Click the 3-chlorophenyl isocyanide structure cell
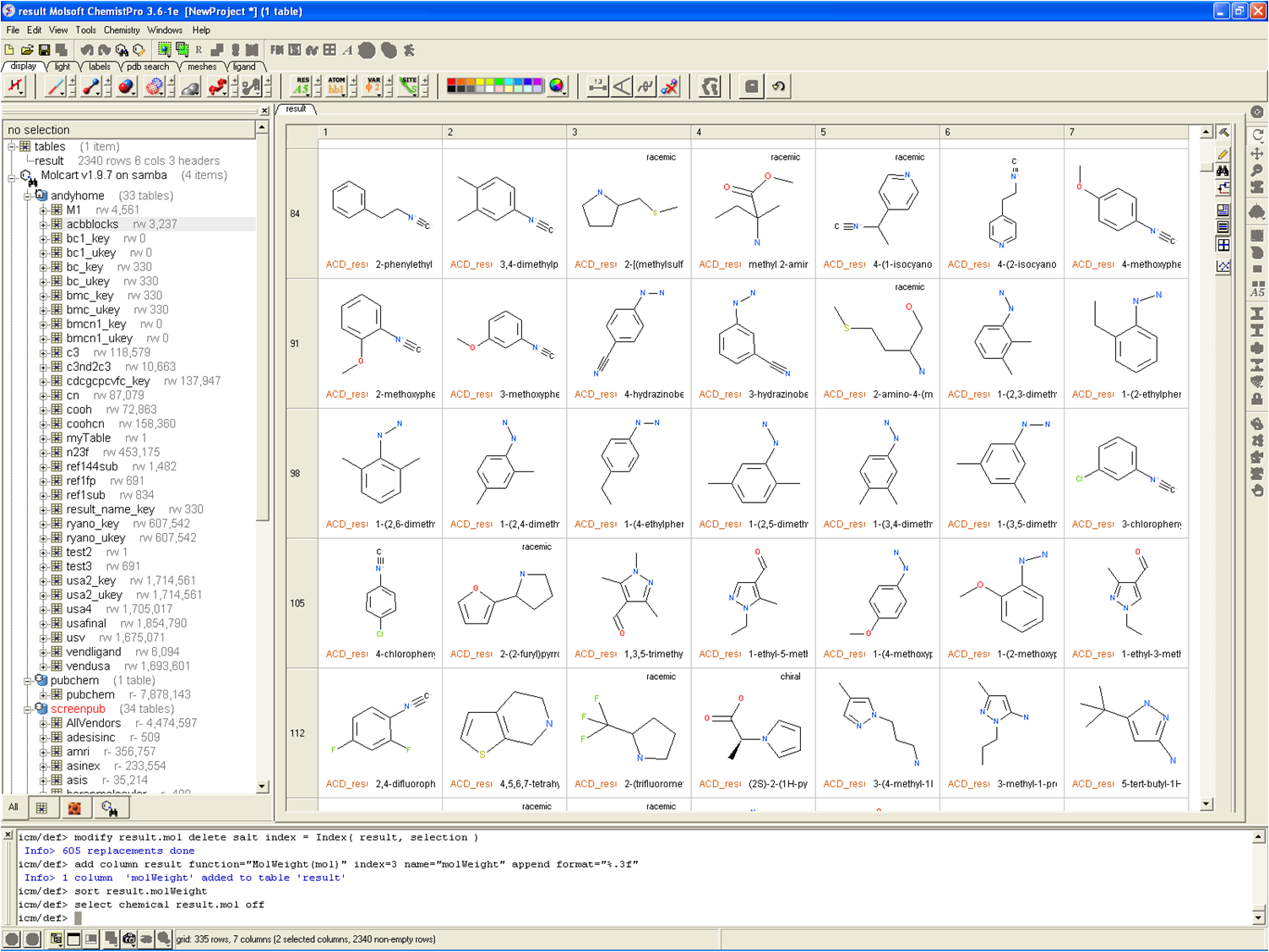The image size is (1269, 952). pos(1126,474)
